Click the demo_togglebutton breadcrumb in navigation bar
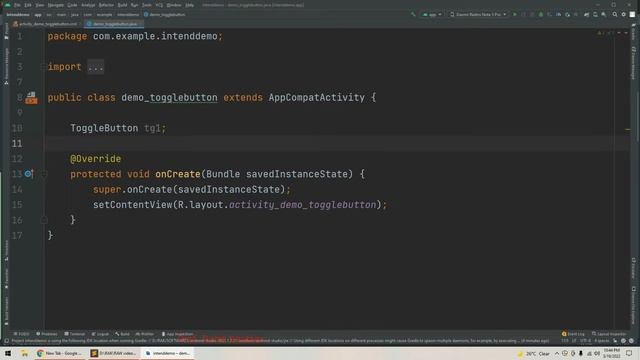Screen dimensions: 640x360 [164, 15]
